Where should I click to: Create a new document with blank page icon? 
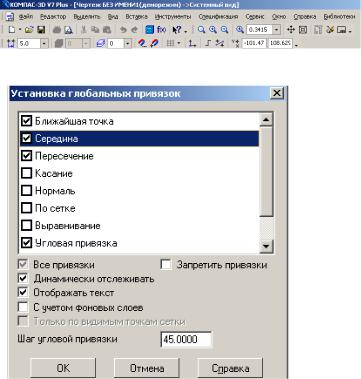12,30
